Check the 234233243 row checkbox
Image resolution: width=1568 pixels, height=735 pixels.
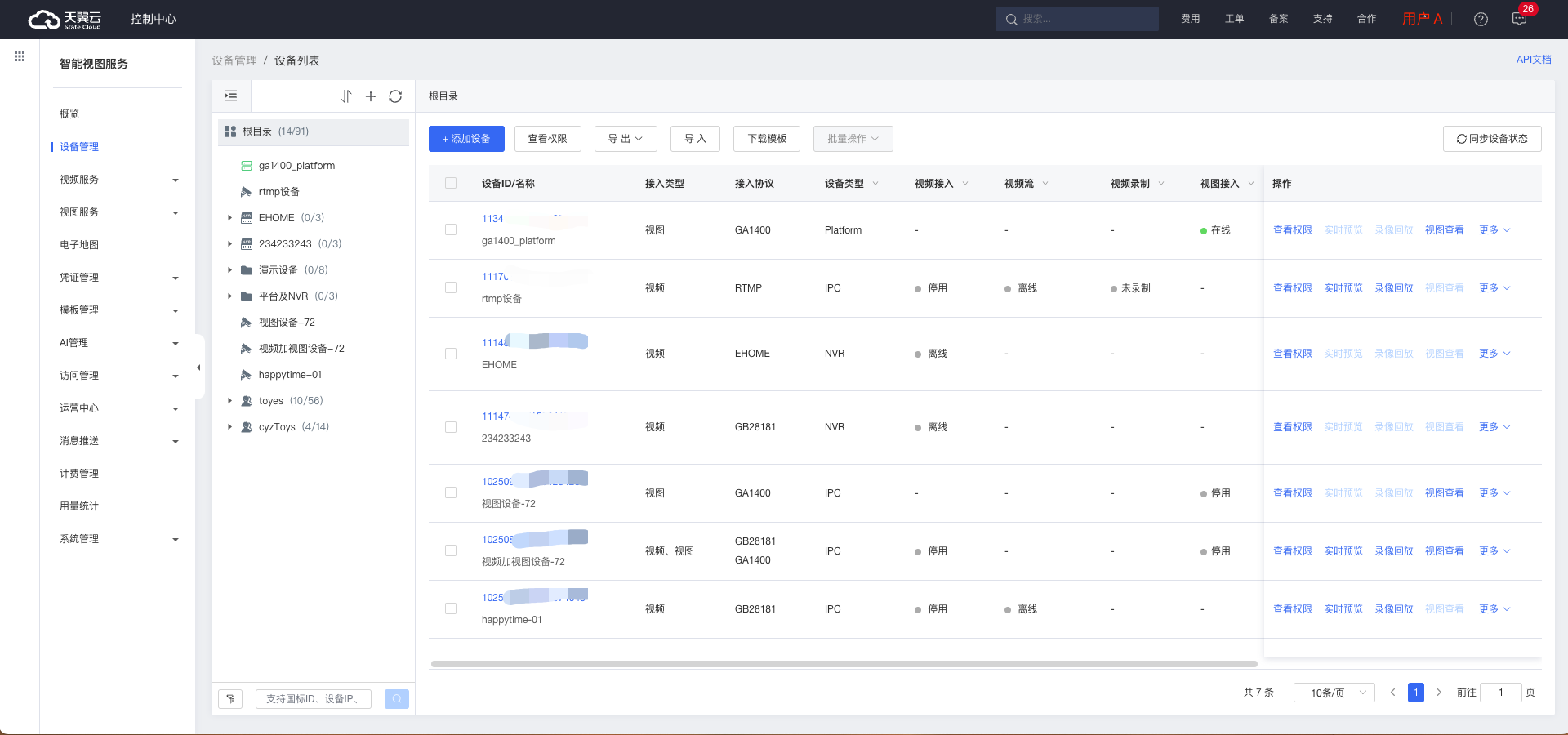[x=451, y=427]
